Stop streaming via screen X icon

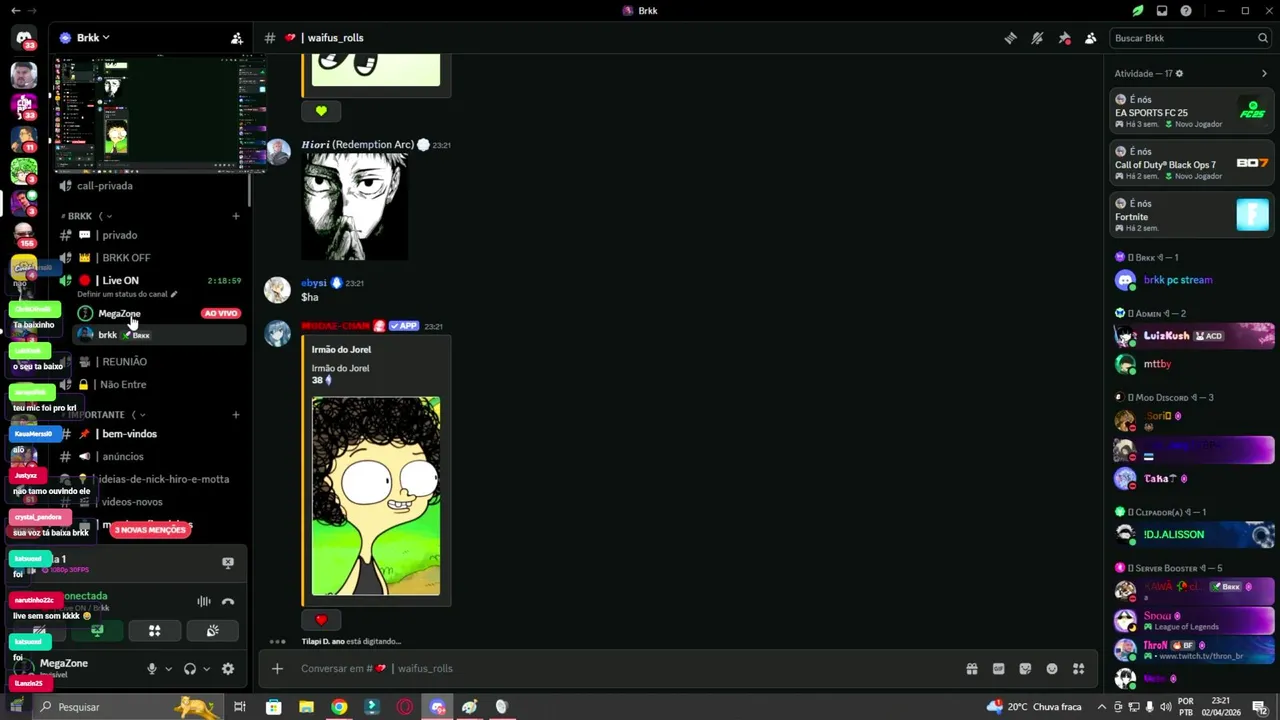coord(228,563)
